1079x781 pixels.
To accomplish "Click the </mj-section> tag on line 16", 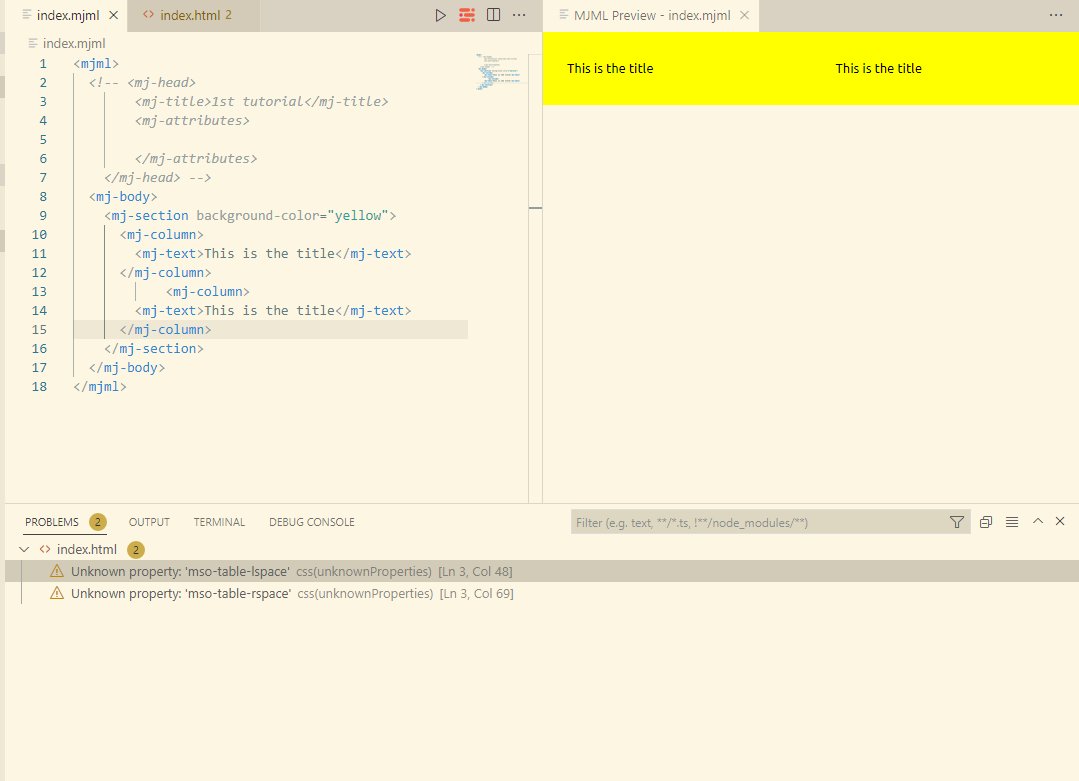I will (154, 348).
